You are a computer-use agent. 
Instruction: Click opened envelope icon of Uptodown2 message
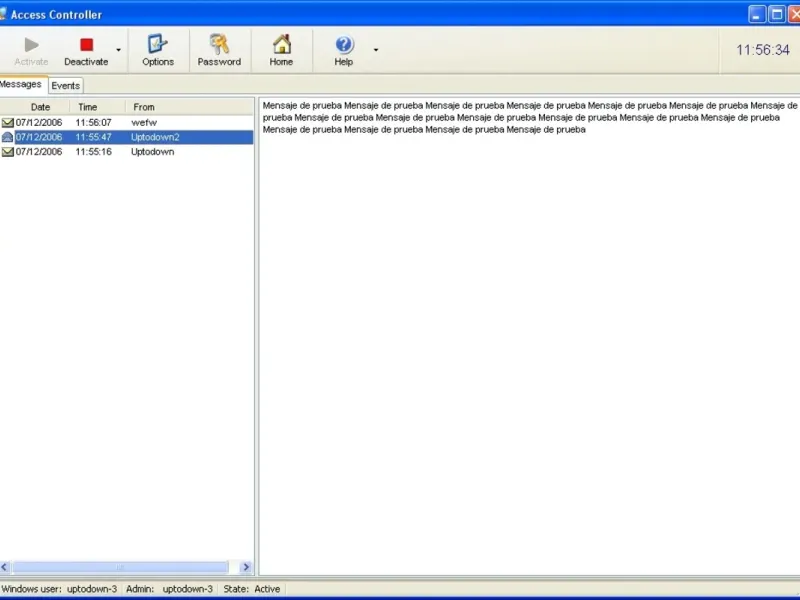[8, 137]
